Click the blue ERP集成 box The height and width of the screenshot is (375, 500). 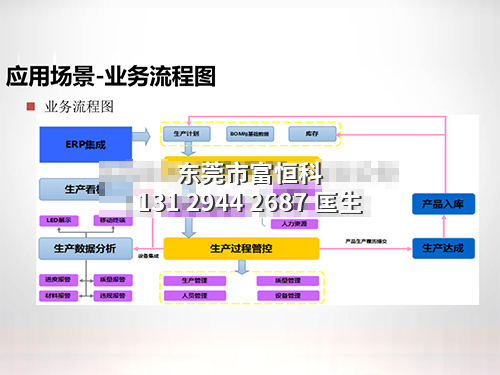86,145
